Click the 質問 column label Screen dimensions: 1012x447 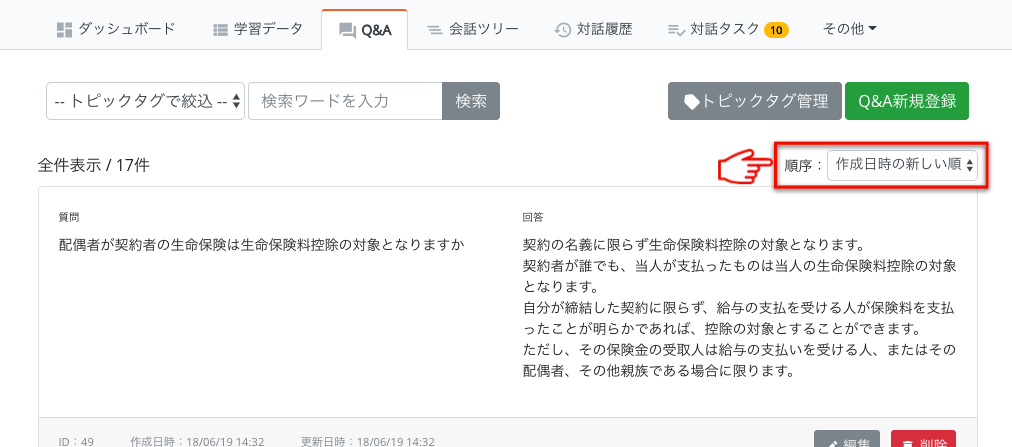tap(68, 217)
